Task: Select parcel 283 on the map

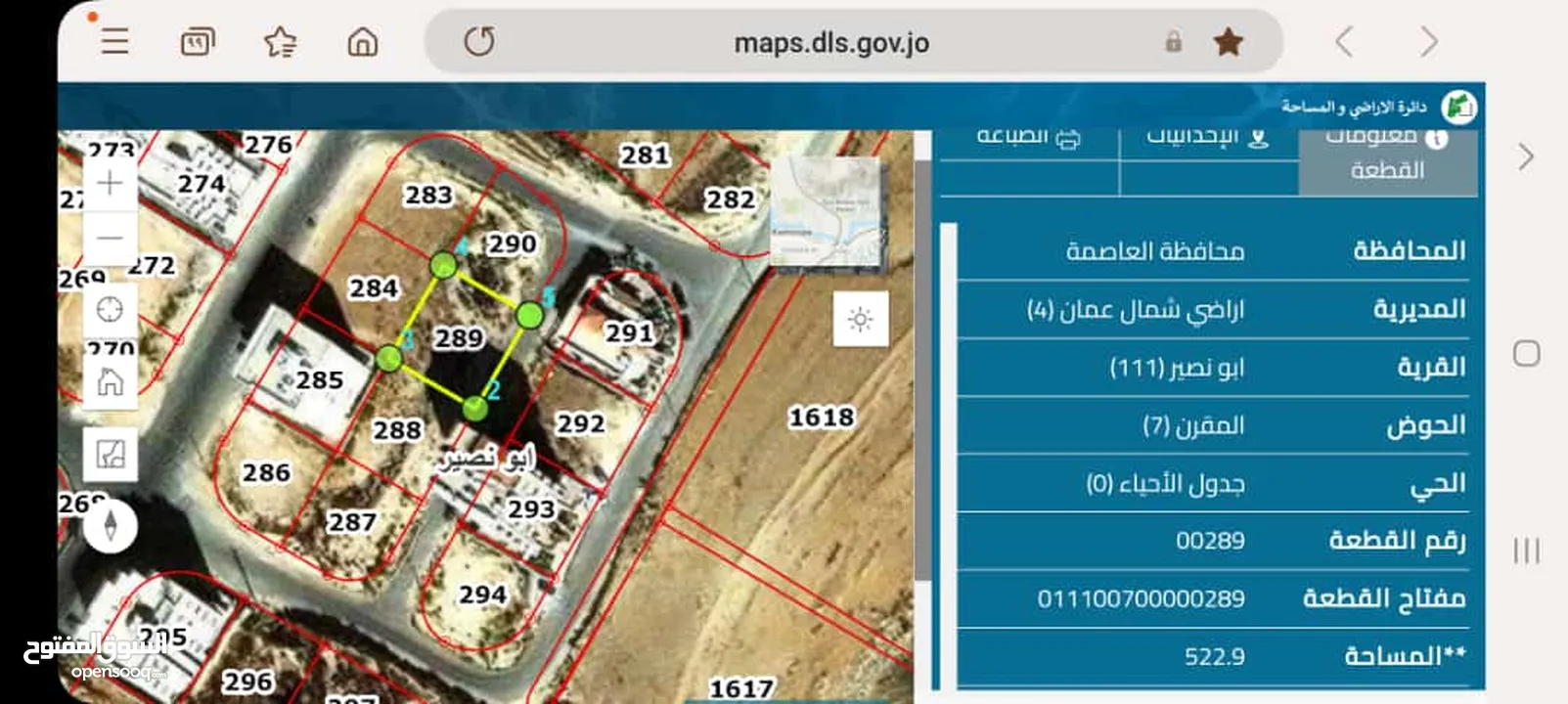Action: (x=429, y=195)
